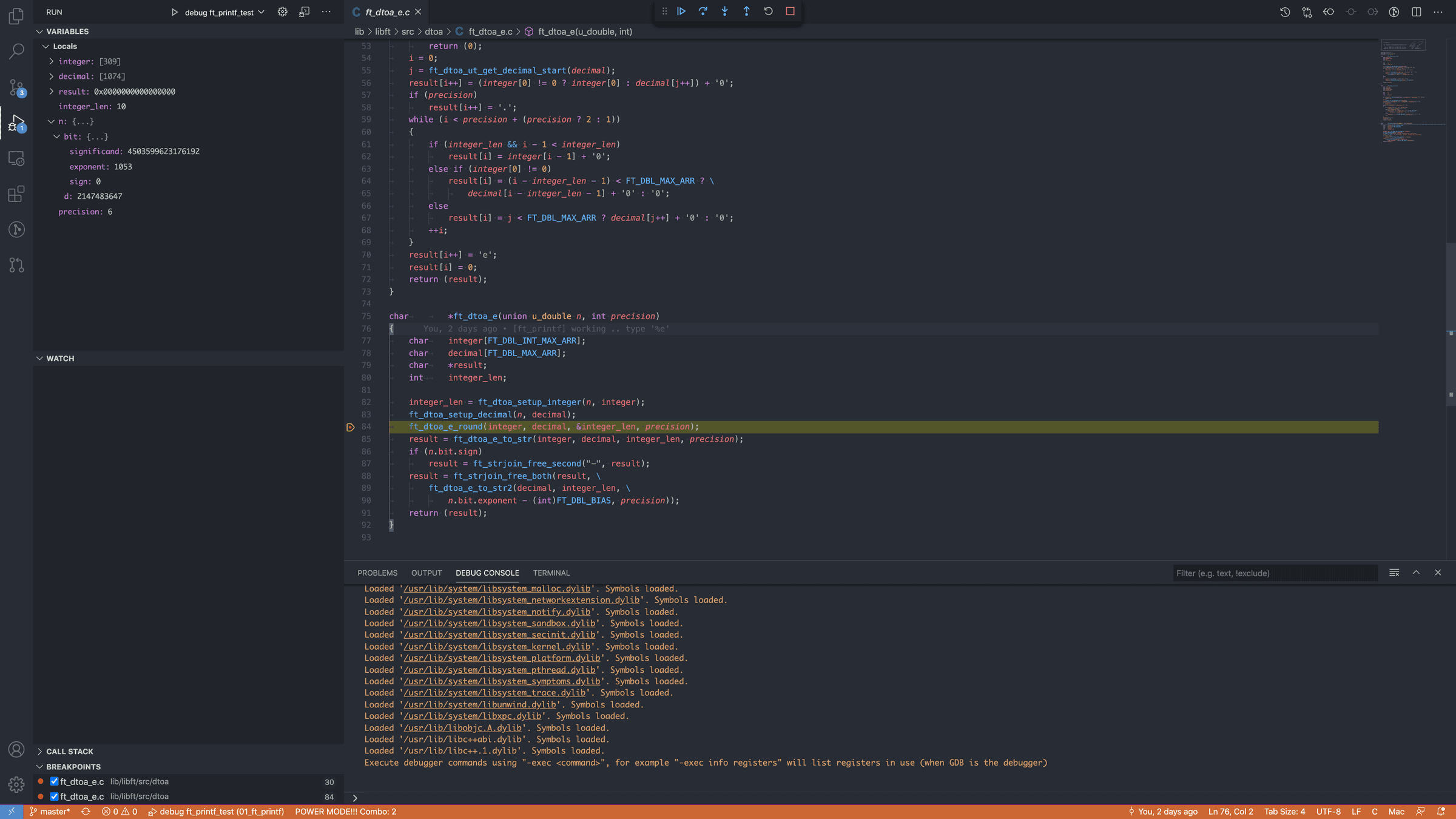Image resolution: width=1456 pixels, height=819 pixels.
Task: Open the Search view in activity bar
Action: tap(16, 52)
